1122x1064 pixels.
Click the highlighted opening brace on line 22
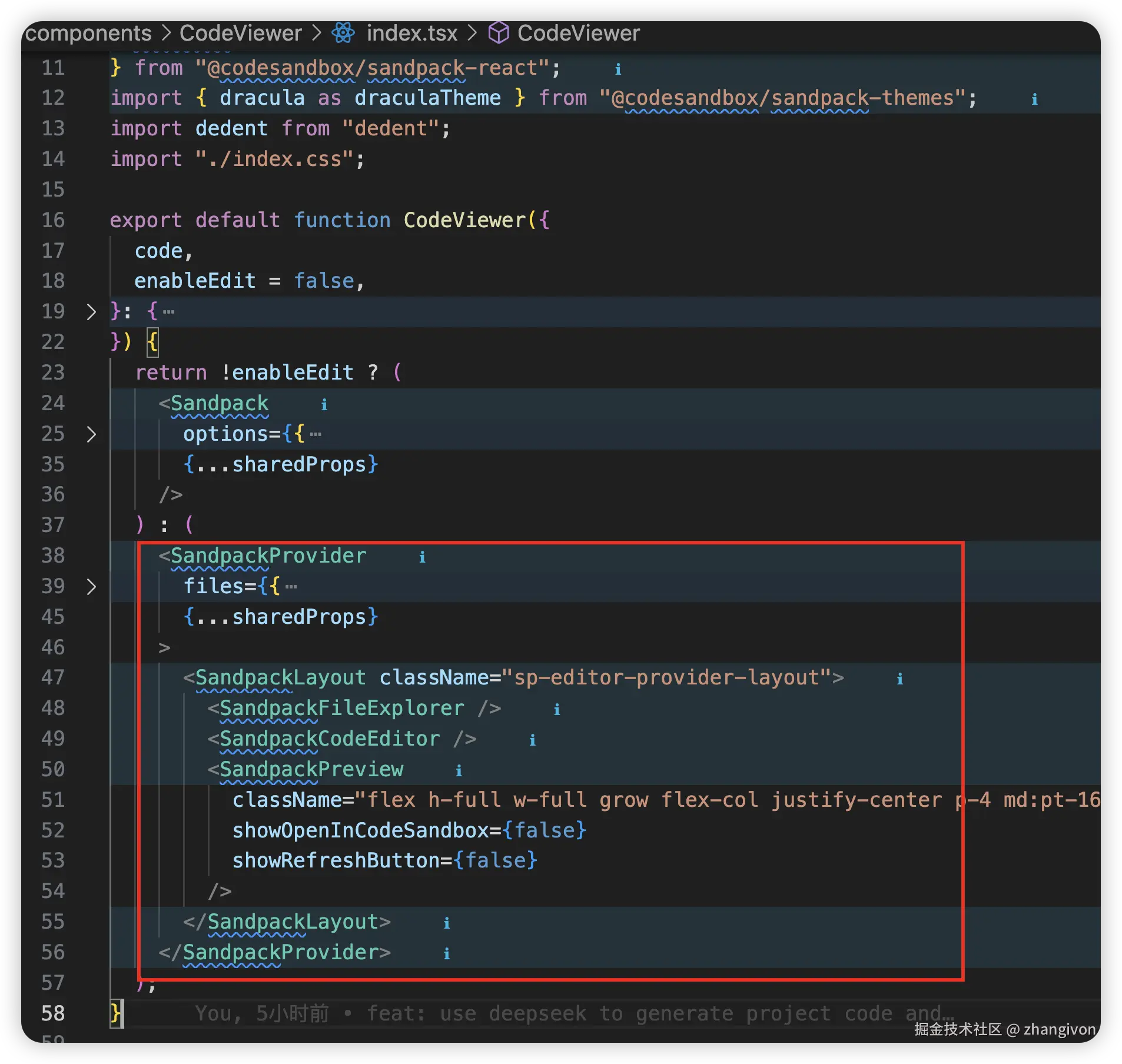(x=152, y=342)
